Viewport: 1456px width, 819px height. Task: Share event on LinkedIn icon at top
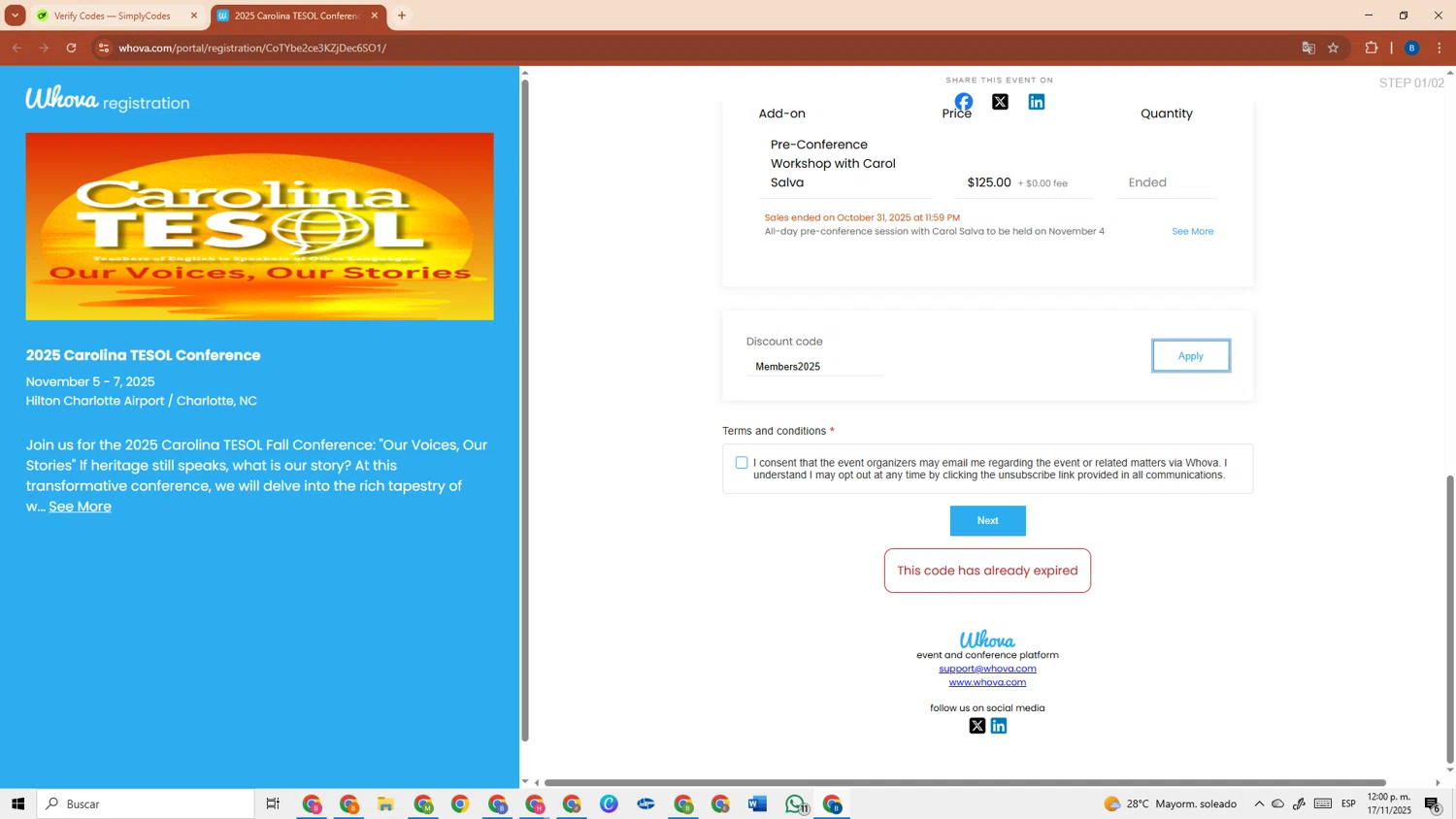pos(1037,102)
